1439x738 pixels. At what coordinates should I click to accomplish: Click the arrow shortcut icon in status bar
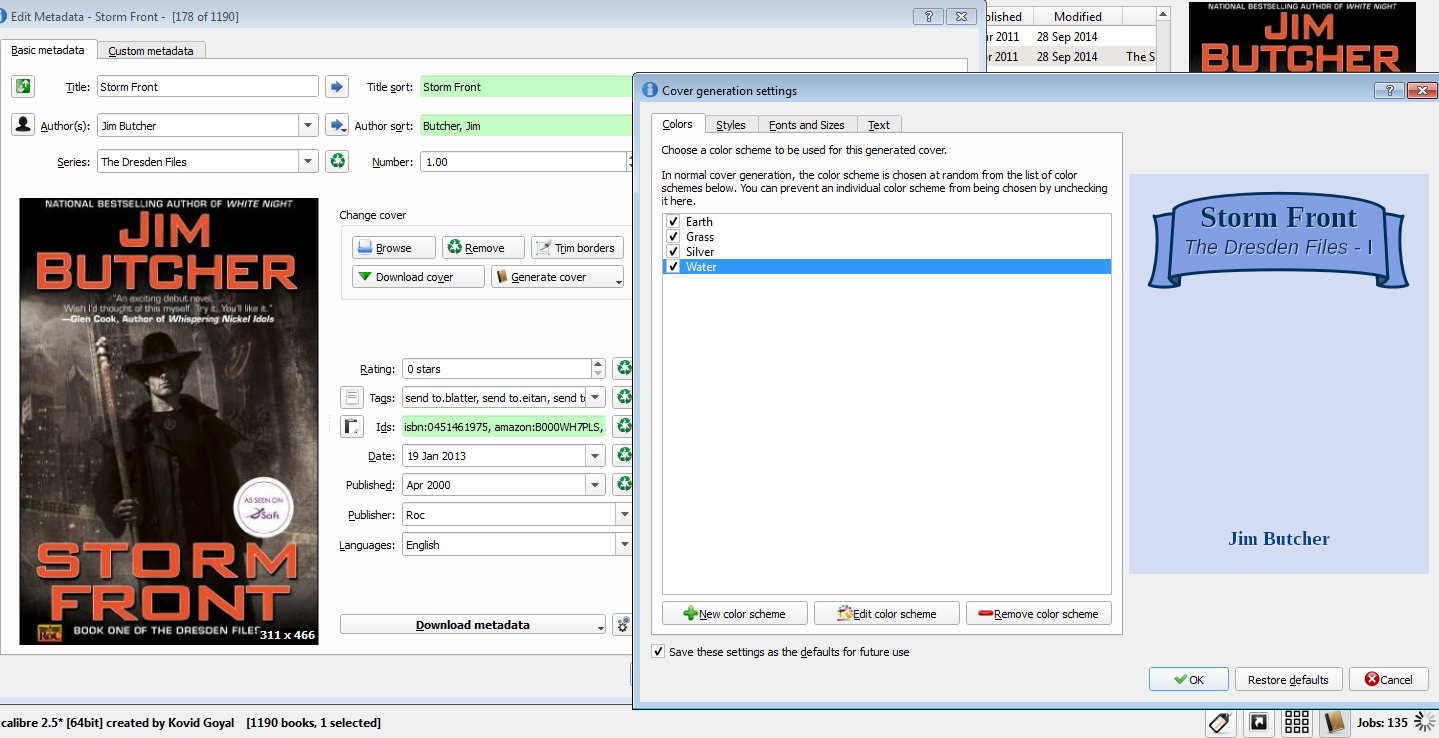click(1260, 722)
